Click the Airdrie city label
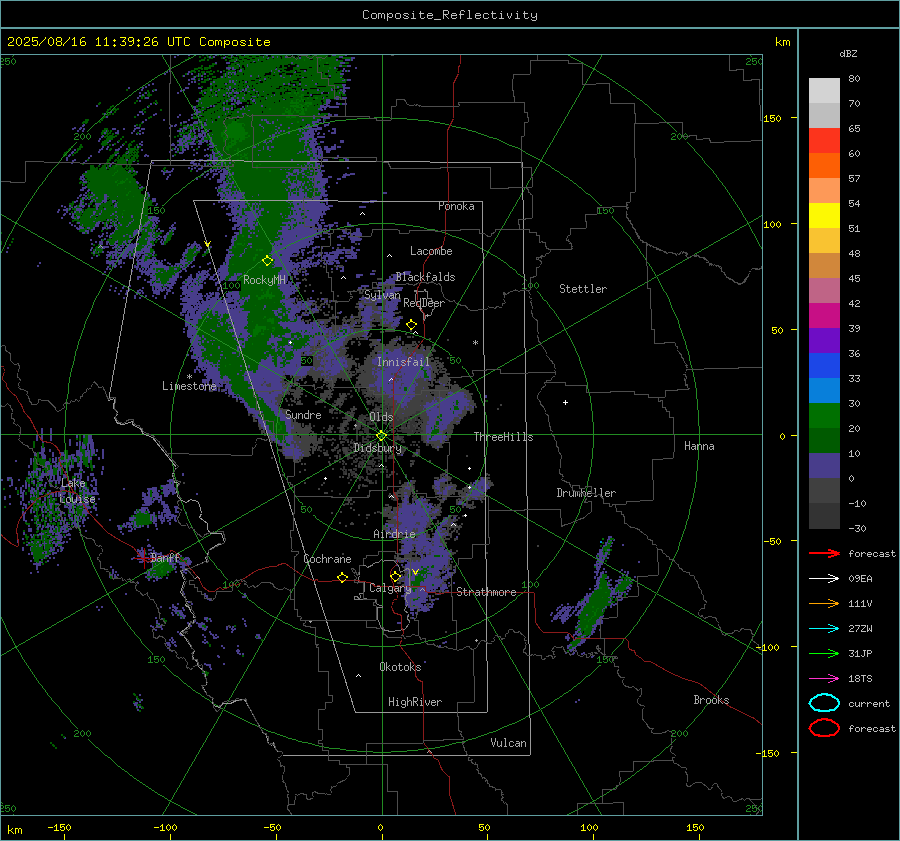Image resolution: width=900 pixels, height=841 pixels. 394,534
